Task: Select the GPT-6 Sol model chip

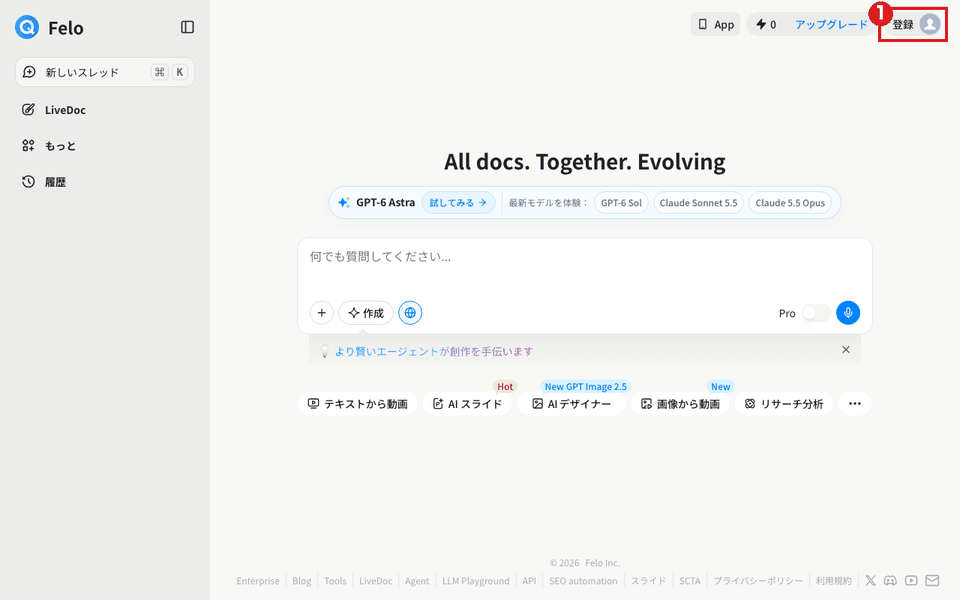Action: click(x=621, y=203)
